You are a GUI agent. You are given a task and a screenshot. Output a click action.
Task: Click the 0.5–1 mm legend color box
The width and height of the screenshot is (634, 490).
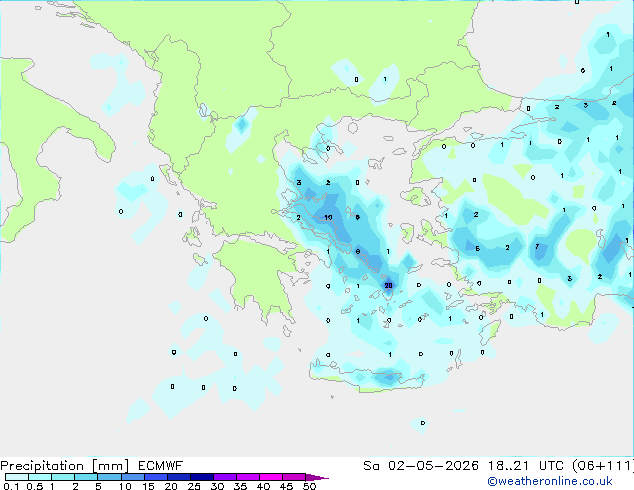(40, 477)
